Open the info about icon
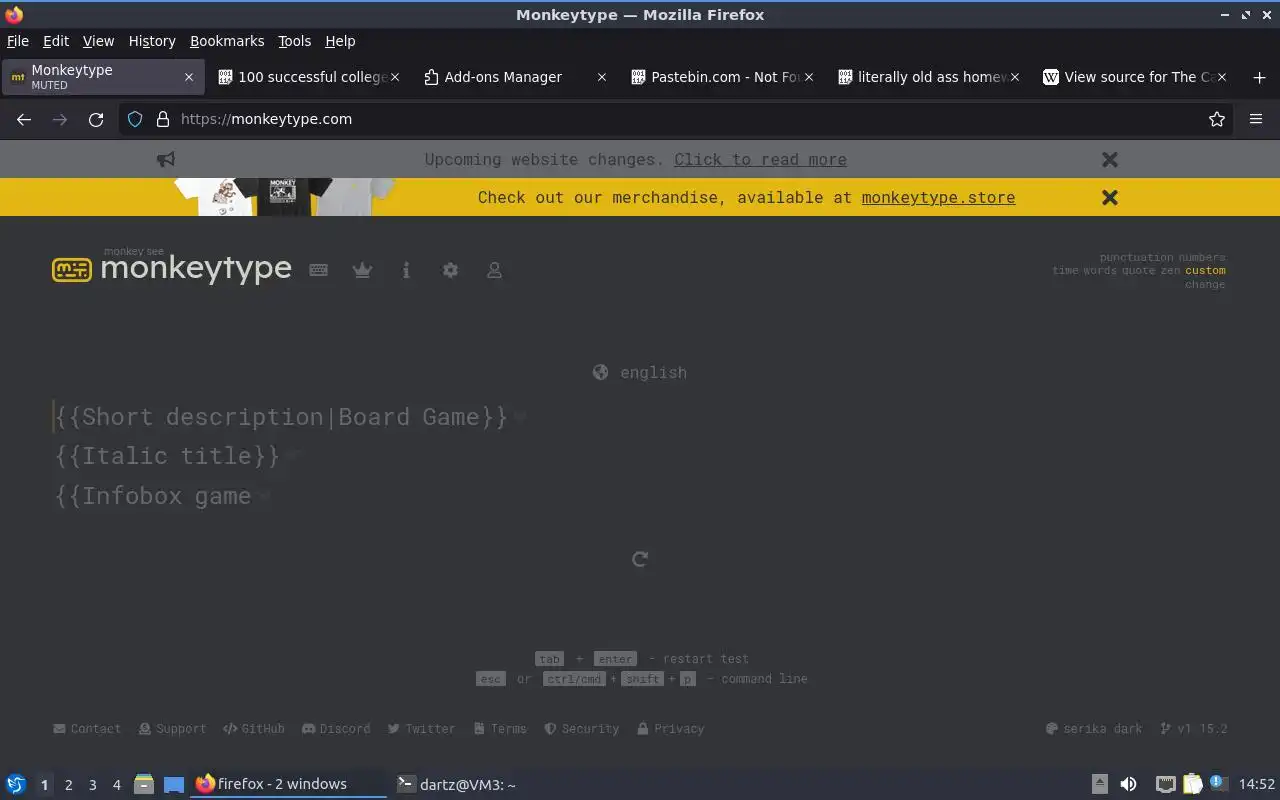This screenshot has width=1280, height=800. pos(406,270)
